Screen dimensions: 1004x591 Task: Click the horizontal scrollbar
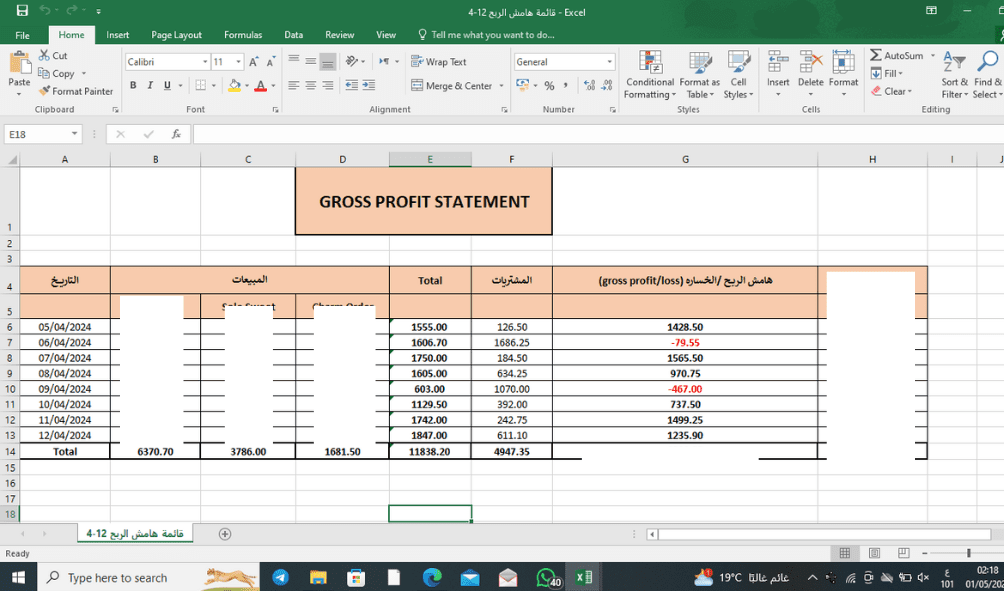click(x=823, y=534)
